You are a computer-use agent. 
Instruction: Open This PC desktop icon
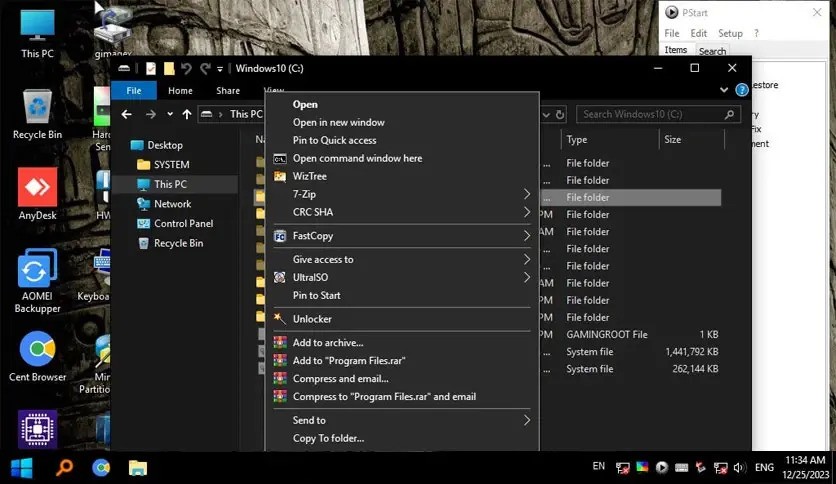pyautogui.click(x=37, y=34)
